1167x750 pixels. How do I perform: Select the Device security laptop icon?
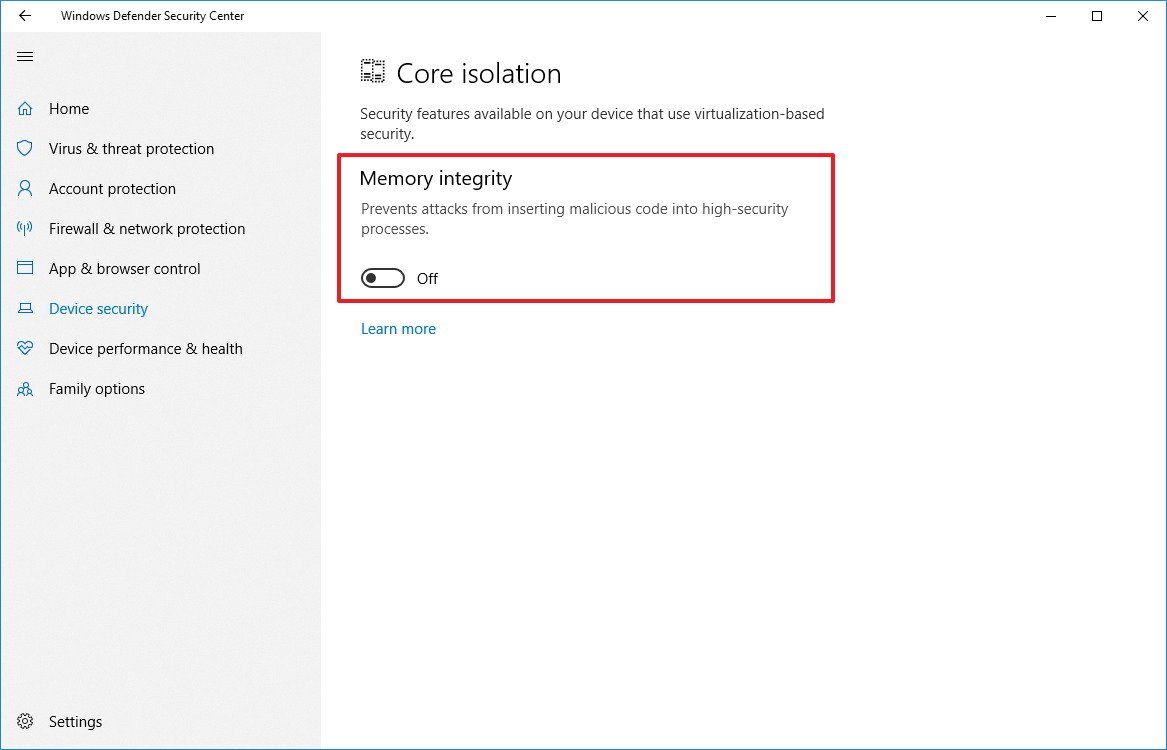click(25, 308)
